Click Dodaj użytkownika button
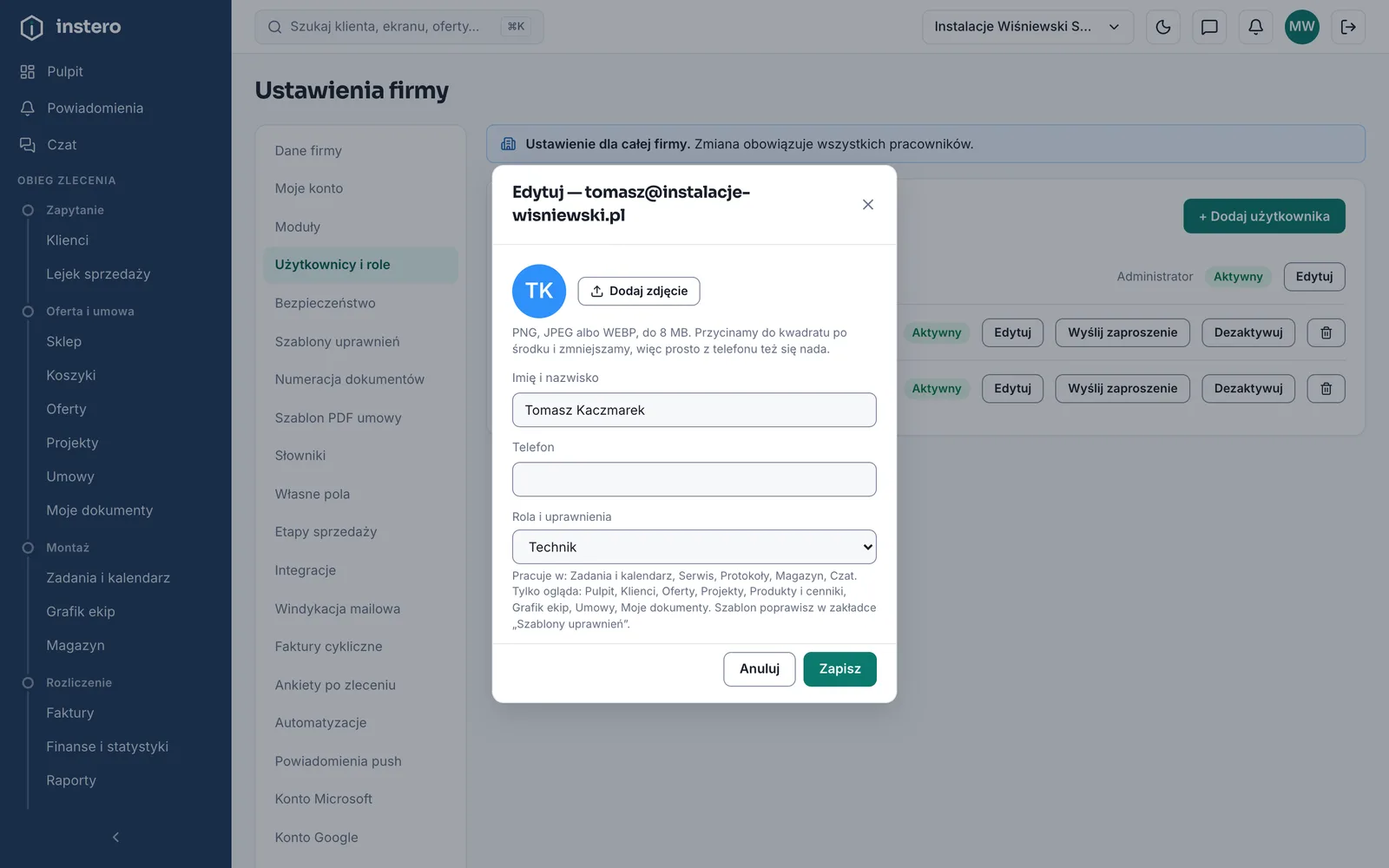The height and width of the screenshot is (868, 1389). 1264,216
